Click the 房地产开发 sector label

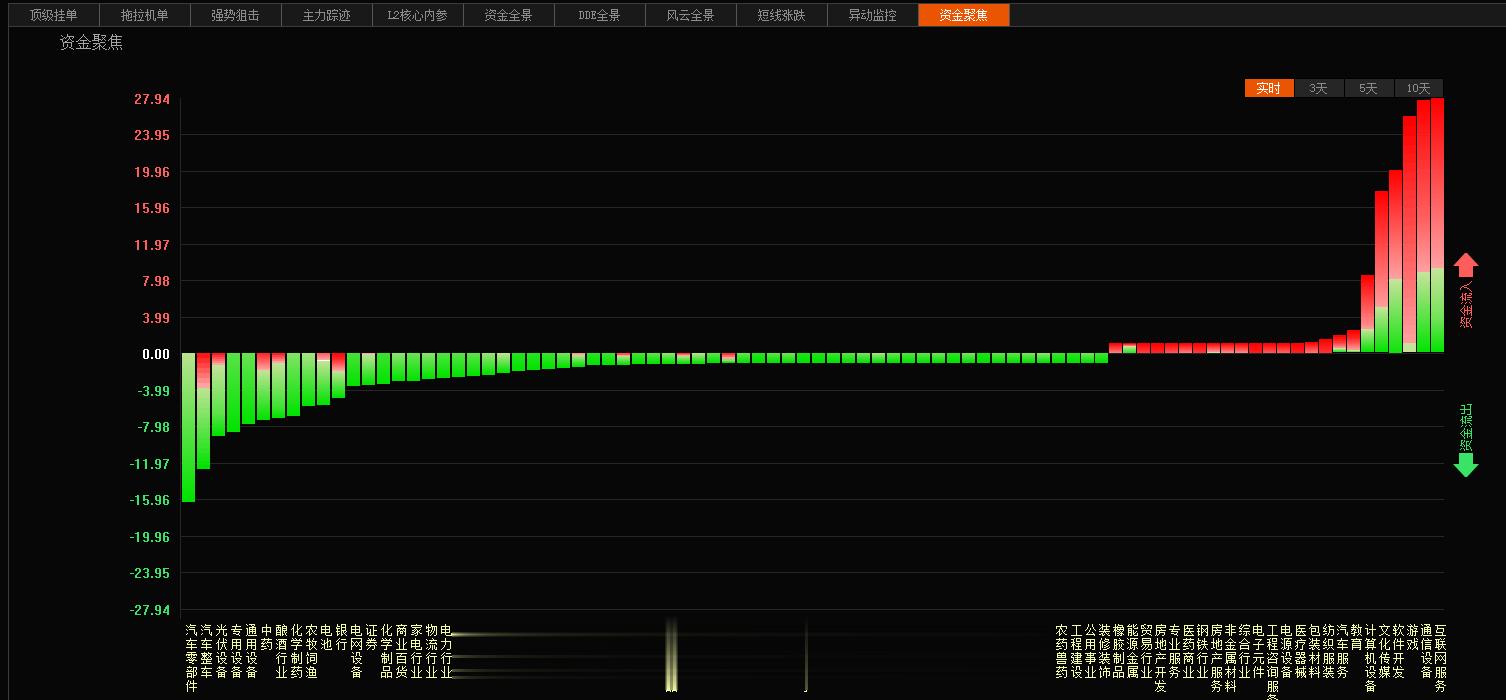1160,659
